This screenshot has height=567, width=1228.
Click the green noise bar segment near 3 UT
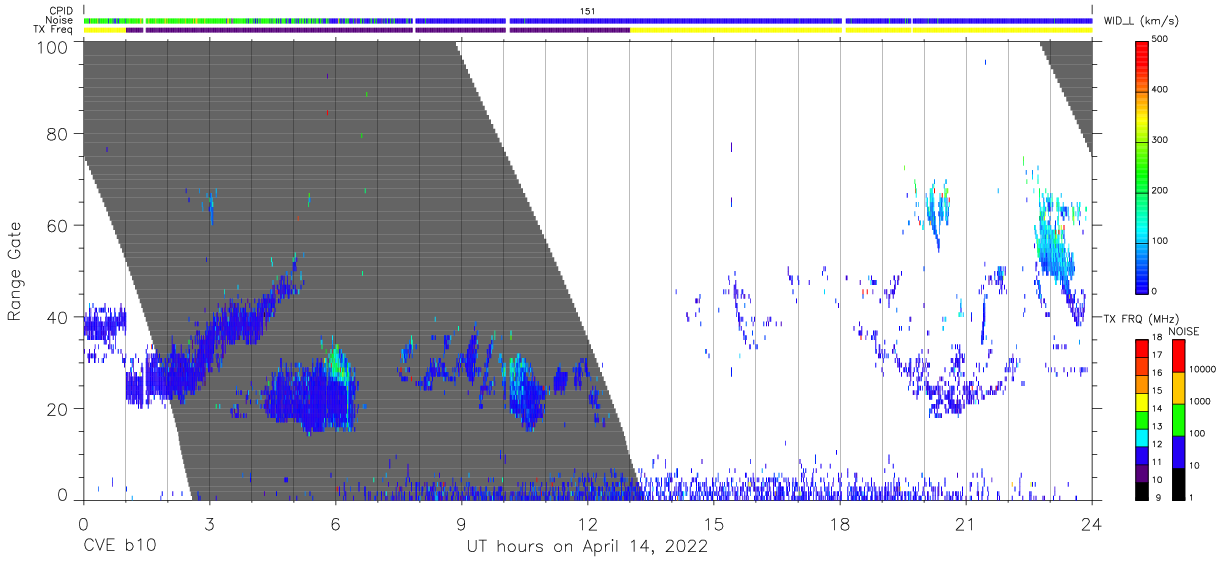209,20
